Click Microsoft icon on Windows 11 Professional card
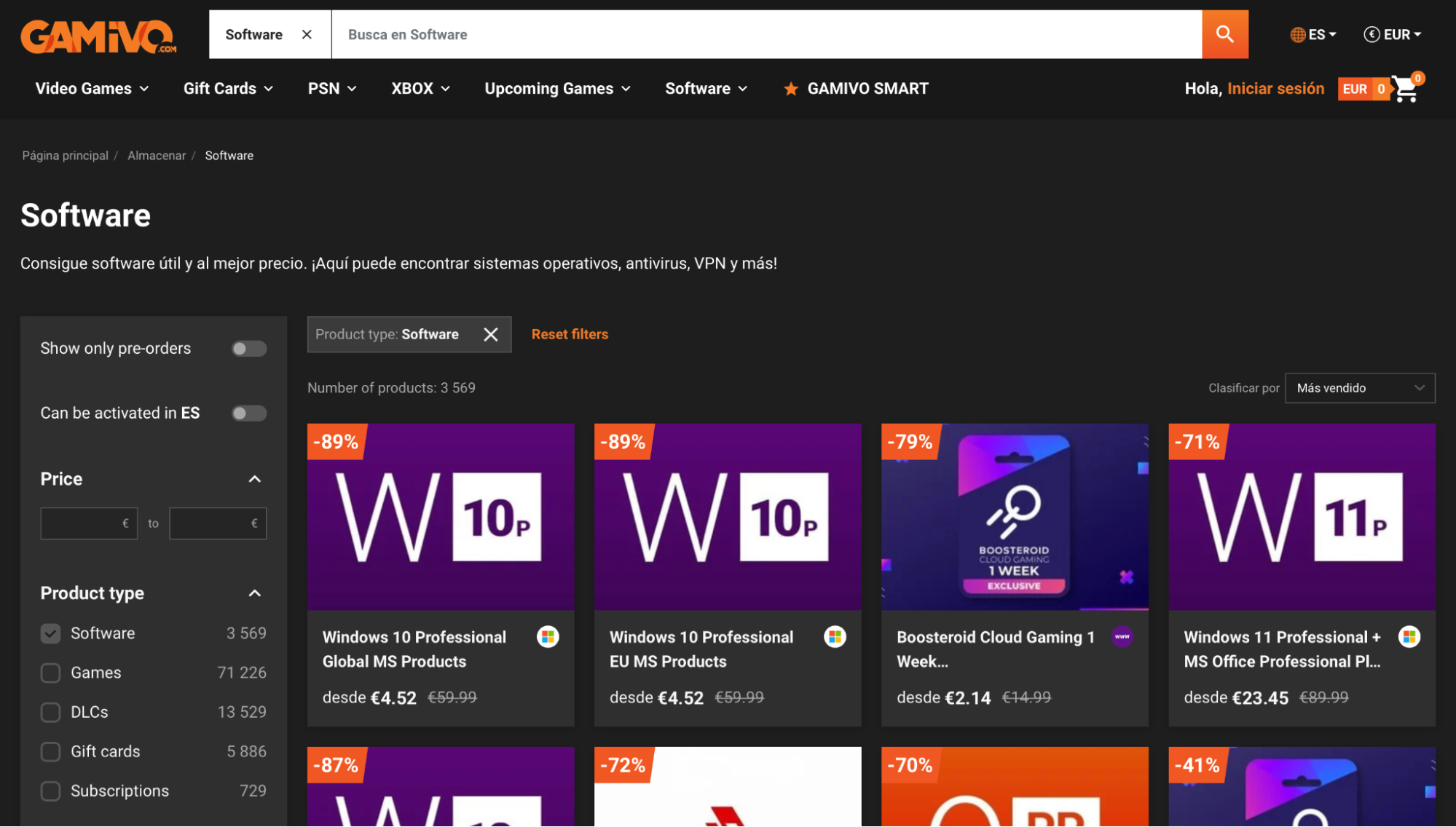1456x827 pixels. click(1409, 637)
